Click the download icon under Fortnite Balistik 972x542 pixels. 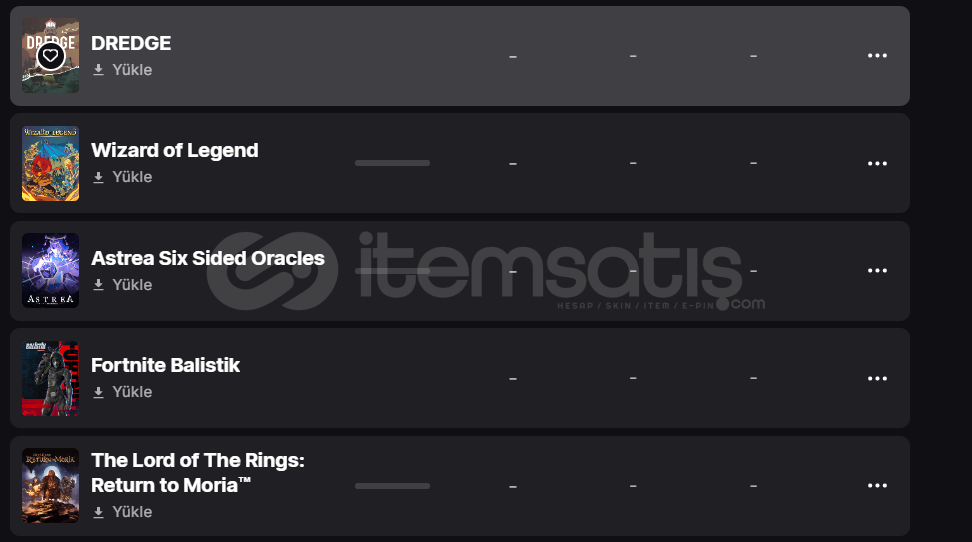98,392
